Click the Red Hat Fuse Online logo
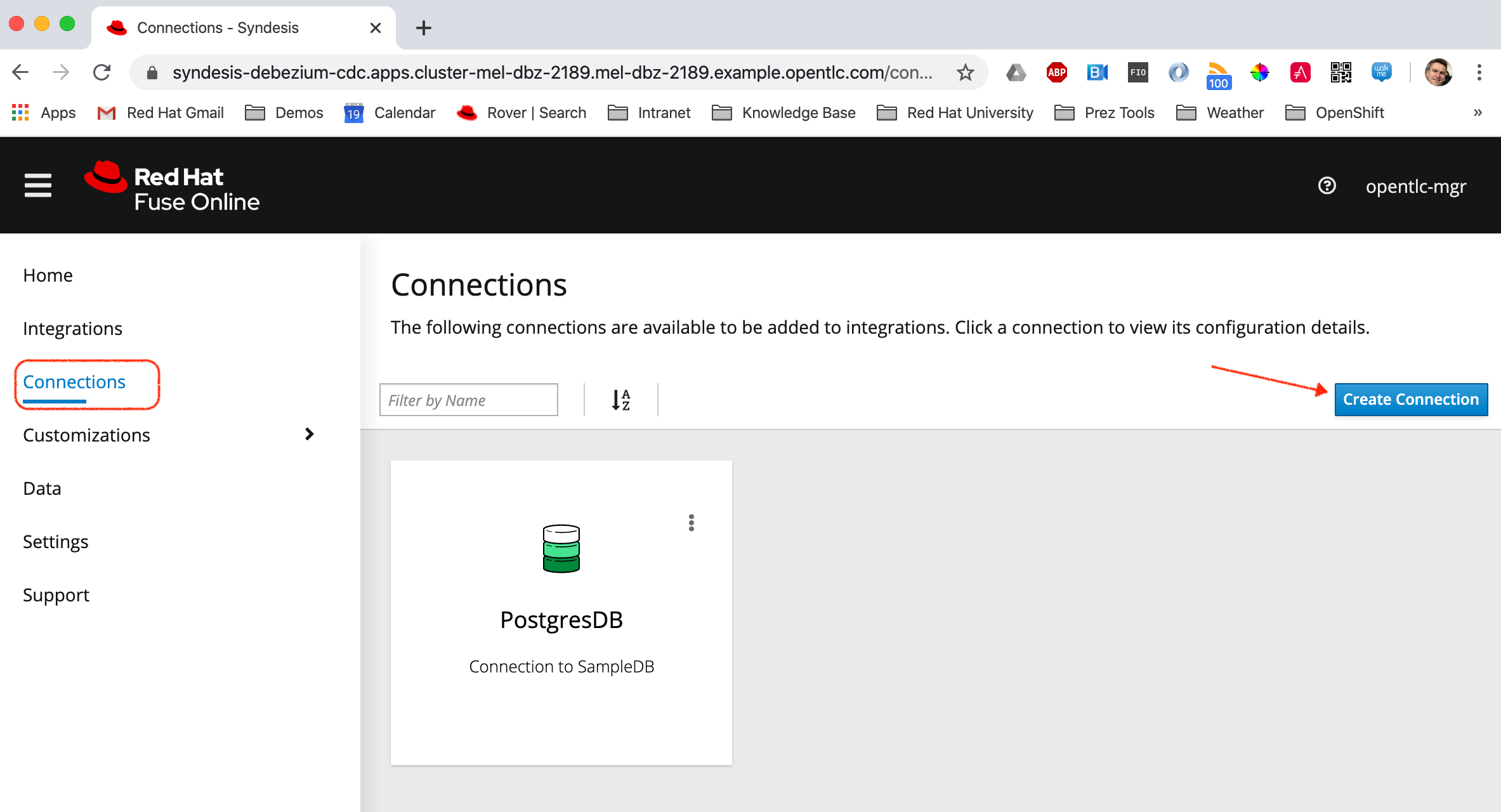1501x812 pixels. (x=172, y=187)
